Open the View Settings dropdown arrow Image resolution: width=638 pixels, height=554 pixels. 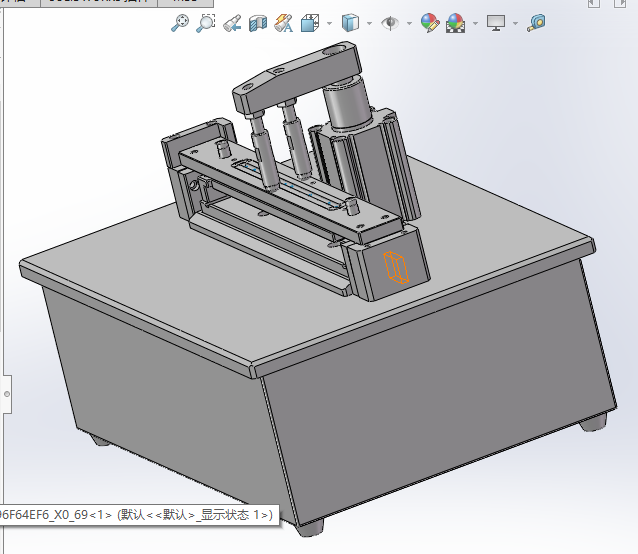click(515, 23)
